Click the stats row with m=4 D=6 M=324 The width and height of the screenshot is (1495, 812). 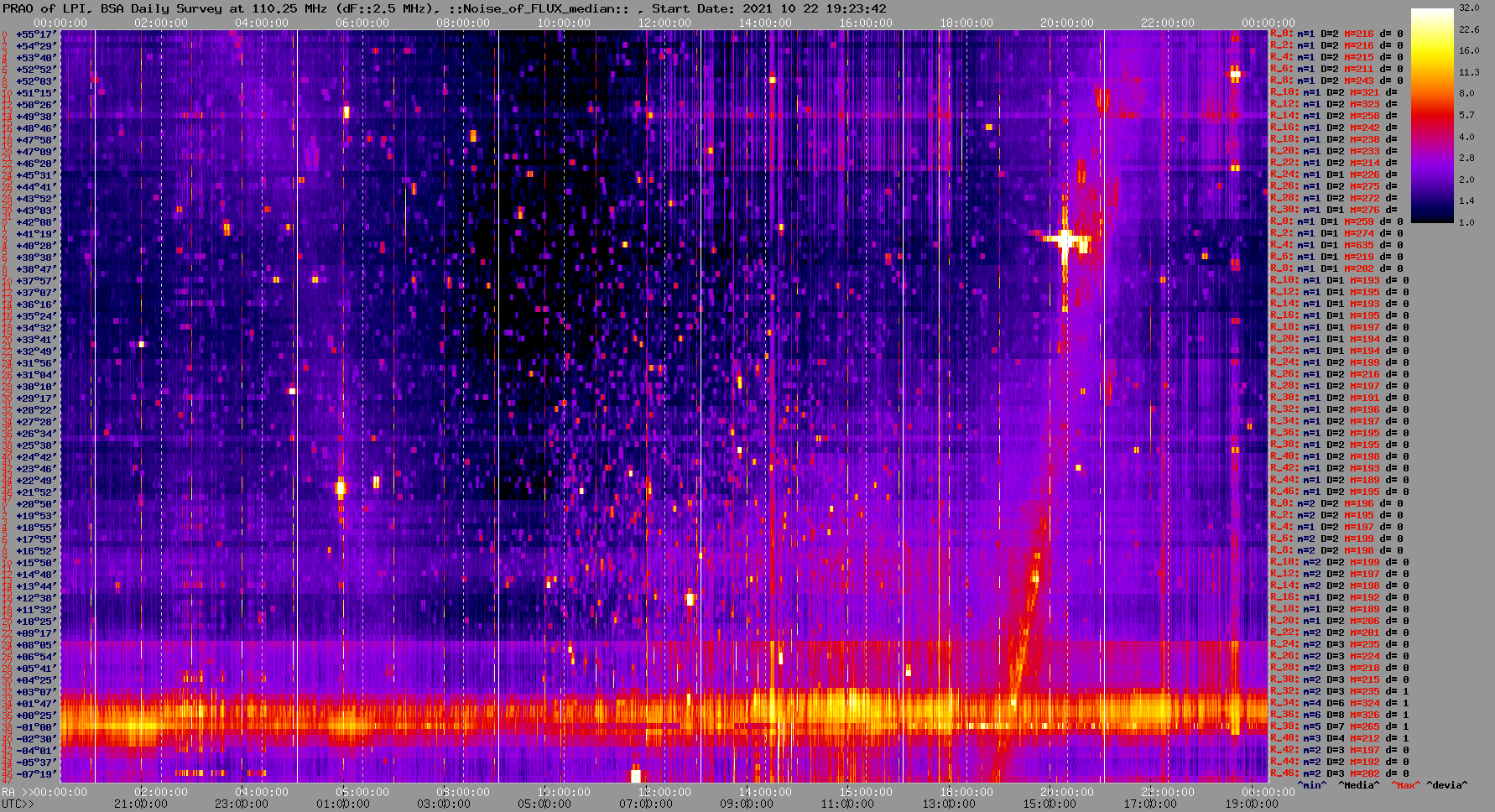coord(1340,704)
